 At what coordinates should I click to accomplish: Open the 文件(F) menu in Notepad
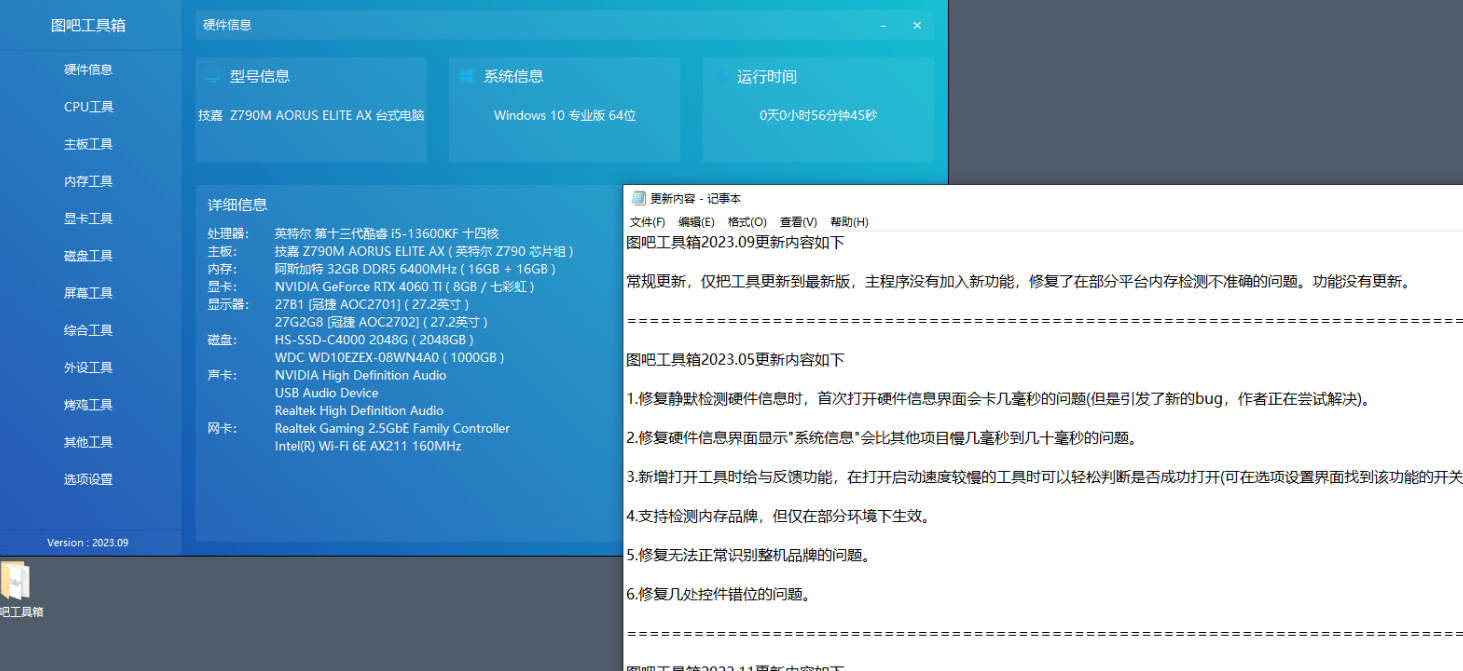[x=647, y=222]
